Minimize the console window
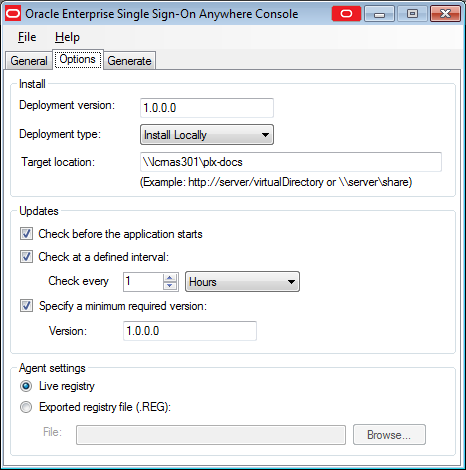The width and height of the screenshot is (466, 470). [x=379, y=14]
